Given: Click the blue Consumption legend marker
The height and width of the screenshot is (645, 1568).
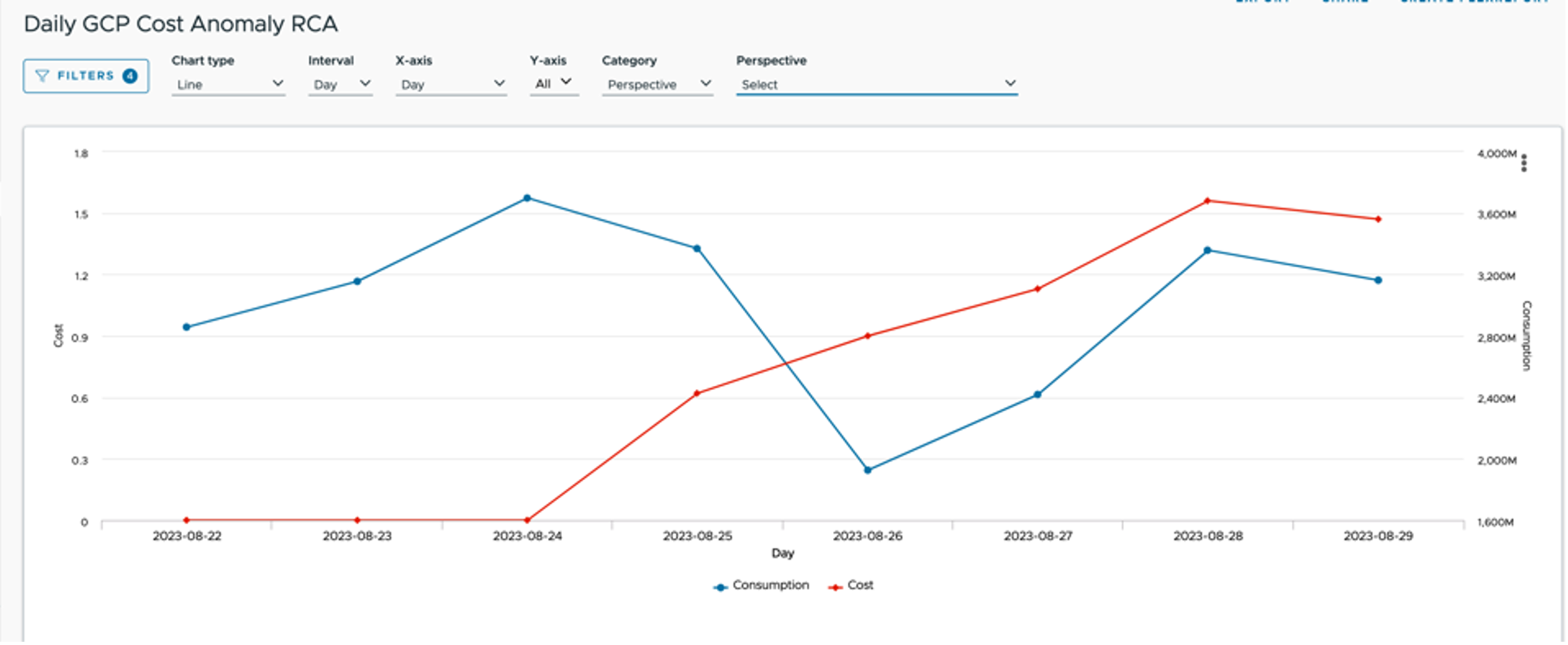Looking at the screenshot, I should (x=720, y=587).
